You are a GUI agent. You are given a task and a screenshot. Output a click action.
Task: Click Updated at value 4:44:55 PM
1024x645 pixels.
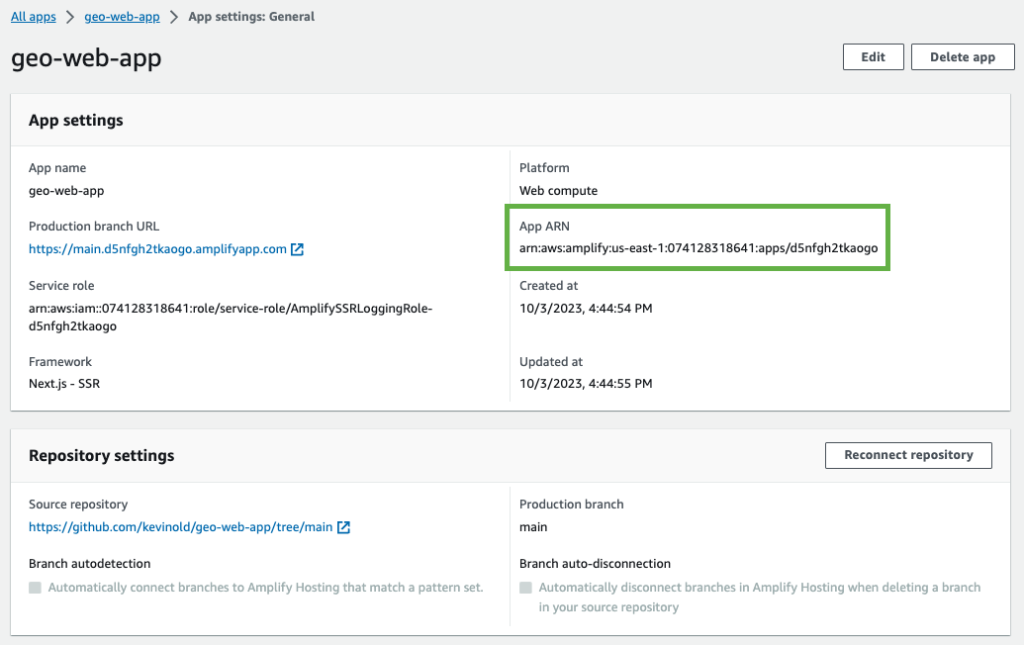586,384
